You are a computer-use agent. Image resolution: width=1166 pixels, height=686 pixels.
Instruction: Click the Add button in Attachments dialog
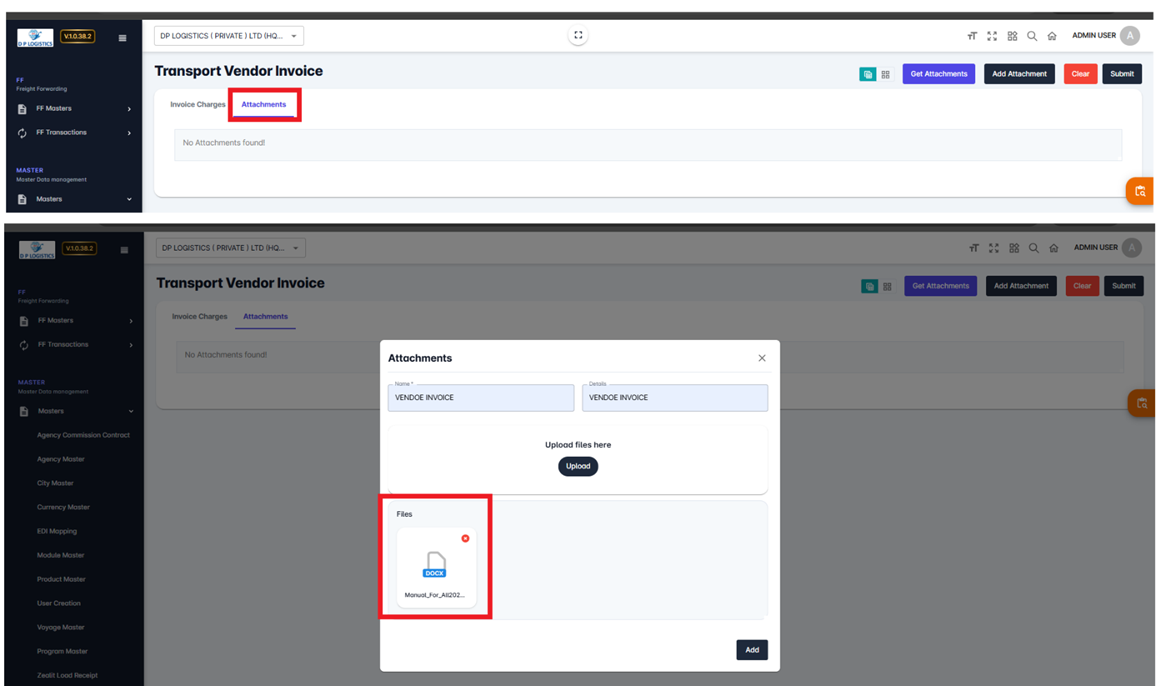coord(752,650)
